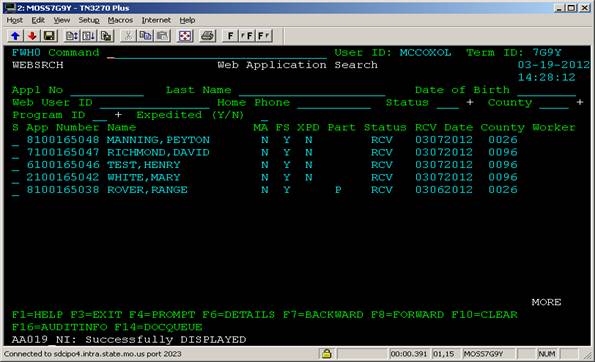Select the selection field for WHITE,MARY row
This screenshot has width=595, height=362.
coord(16,178)
